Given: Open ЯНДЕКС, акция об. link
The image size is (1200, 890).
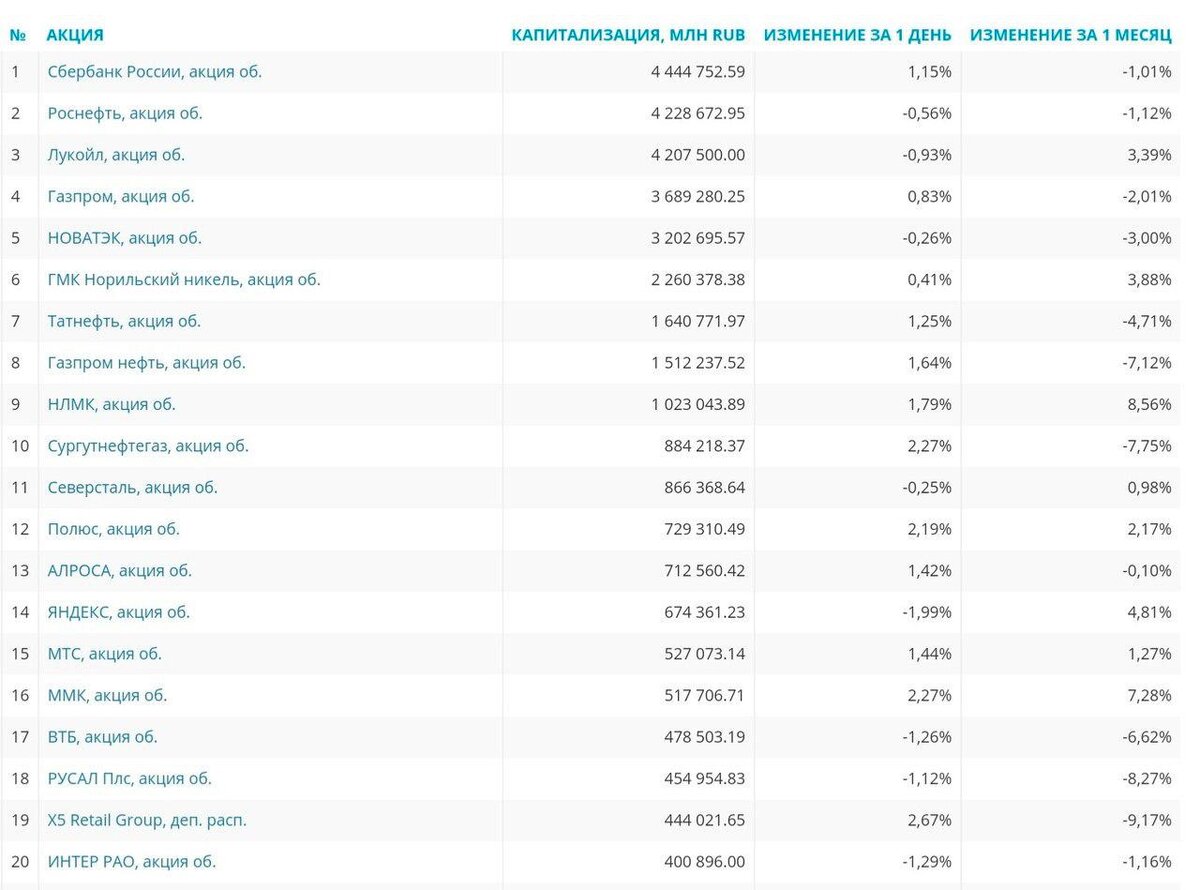Looking at the screenshot, I should 119,612.
